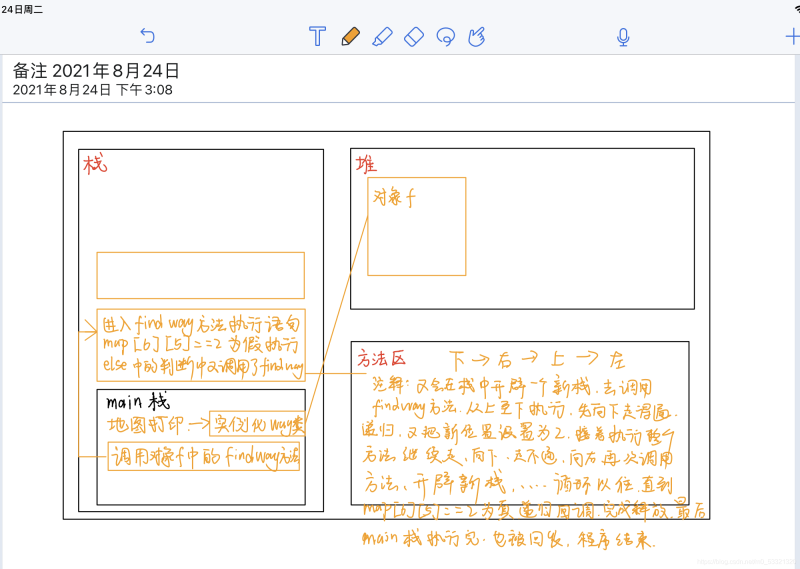Image resolution: width=800 pixels, height=569 pixels.
Task: Select the Text tool
Action: point(317,36)
